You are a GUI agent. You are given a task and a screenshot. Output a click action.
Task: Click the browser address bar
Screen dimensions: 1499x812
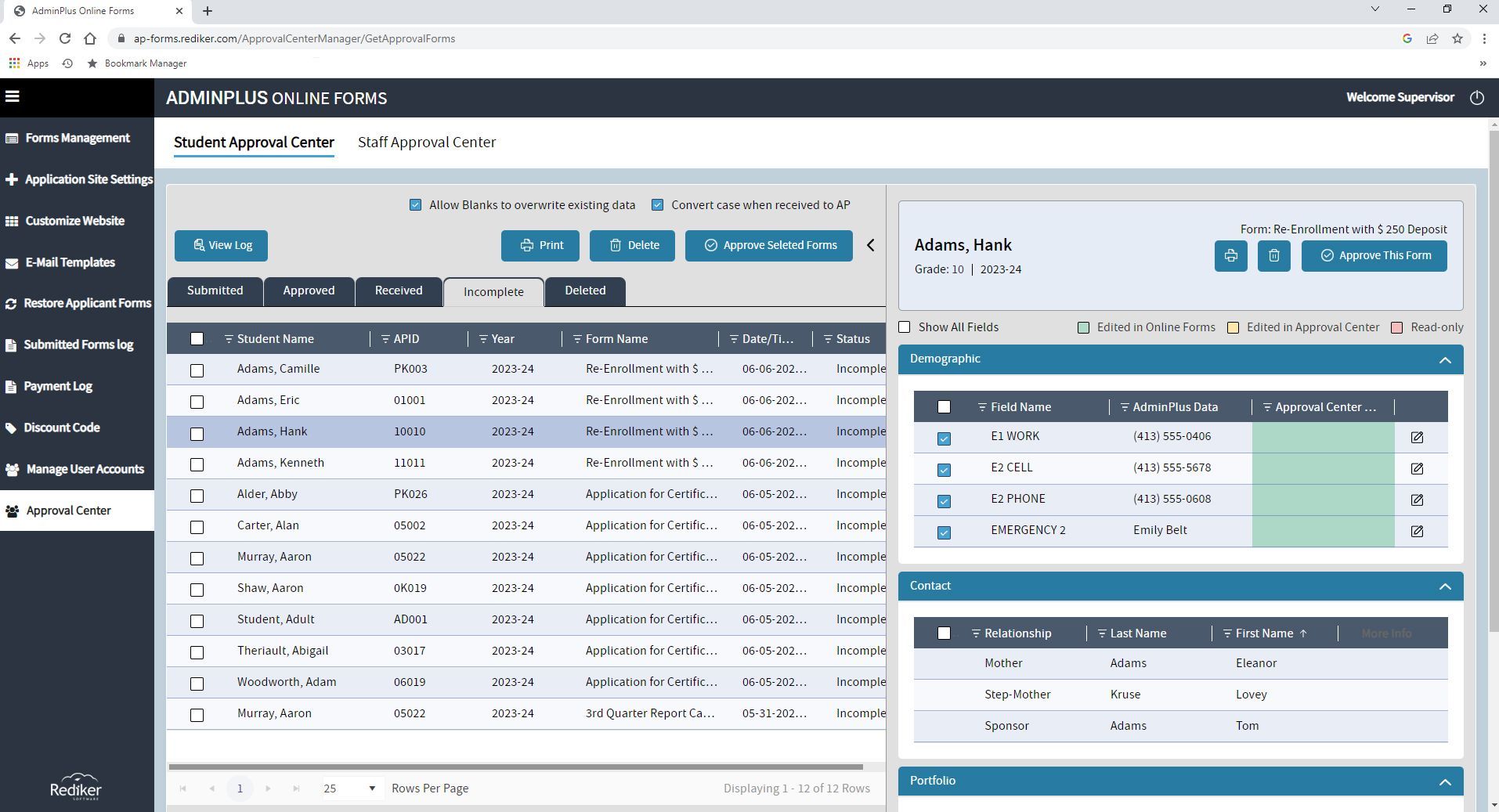752,38
